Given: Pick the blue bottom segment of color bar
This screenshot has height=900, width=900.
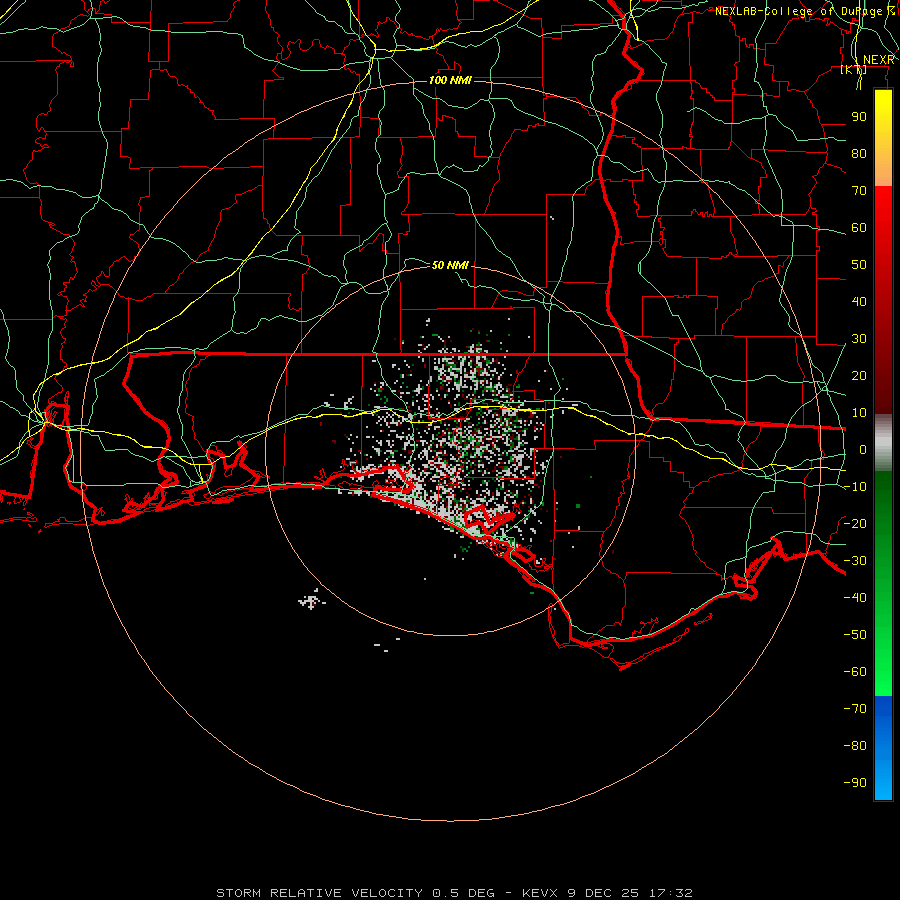Looking at the screenshot, I should click(x=883, y=748).
